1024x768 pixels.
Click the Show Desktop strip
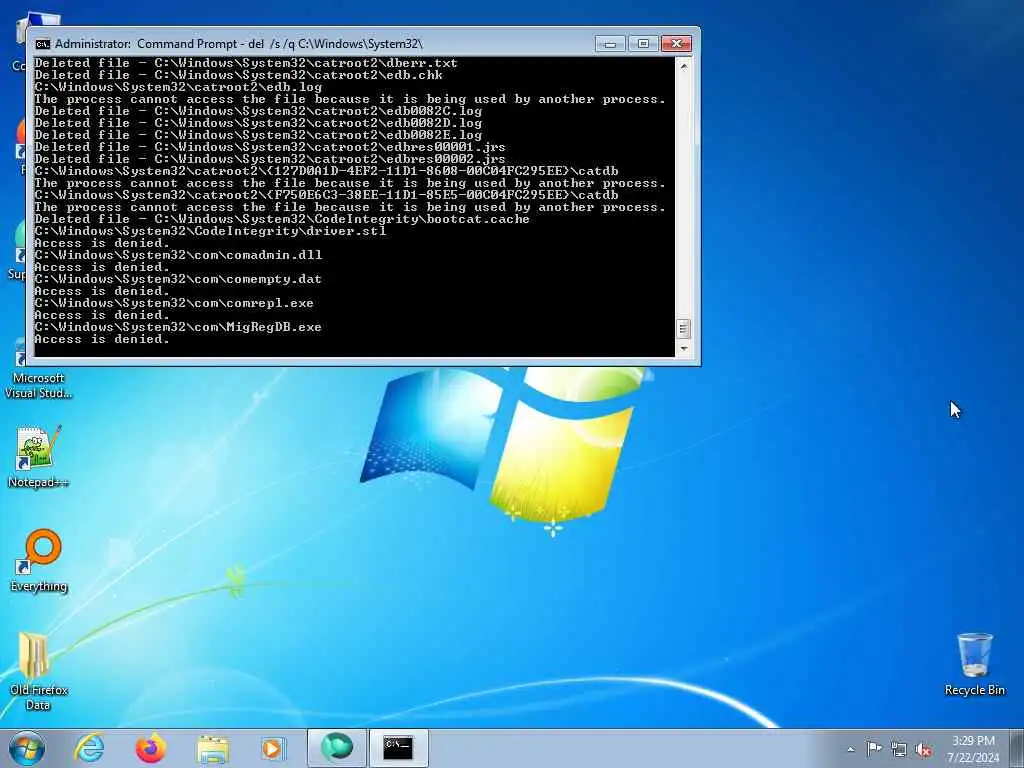tap(1017, 748)
